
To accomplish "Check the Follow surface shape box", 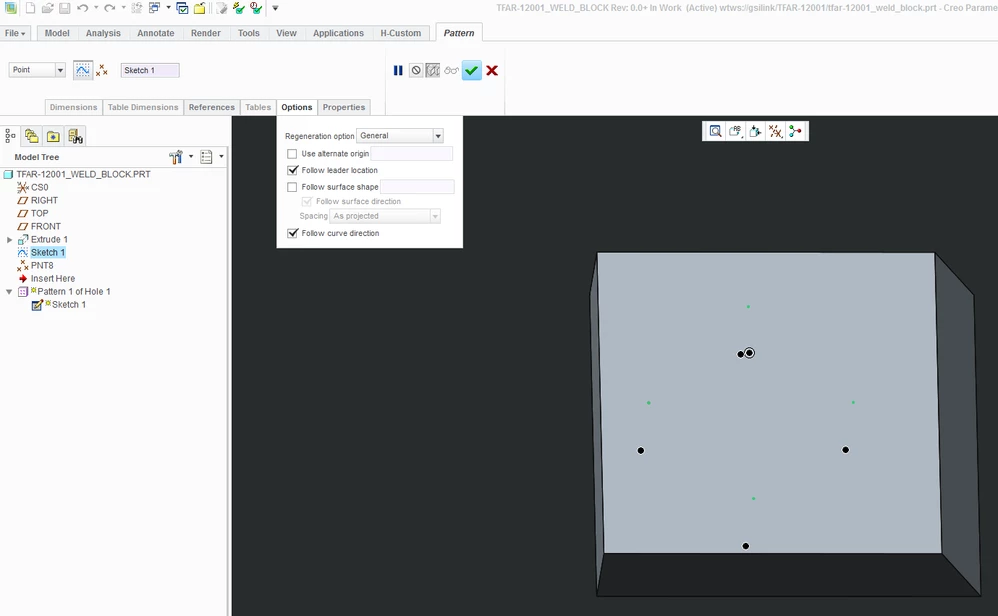I will click(292, 186).
